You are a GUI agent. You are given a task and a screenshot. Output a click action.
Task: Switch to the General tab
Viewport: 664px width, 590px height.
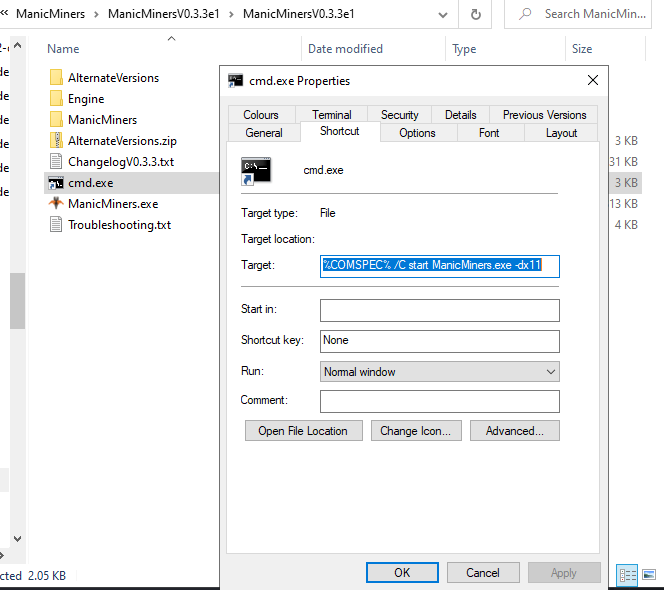click(264, 133)
